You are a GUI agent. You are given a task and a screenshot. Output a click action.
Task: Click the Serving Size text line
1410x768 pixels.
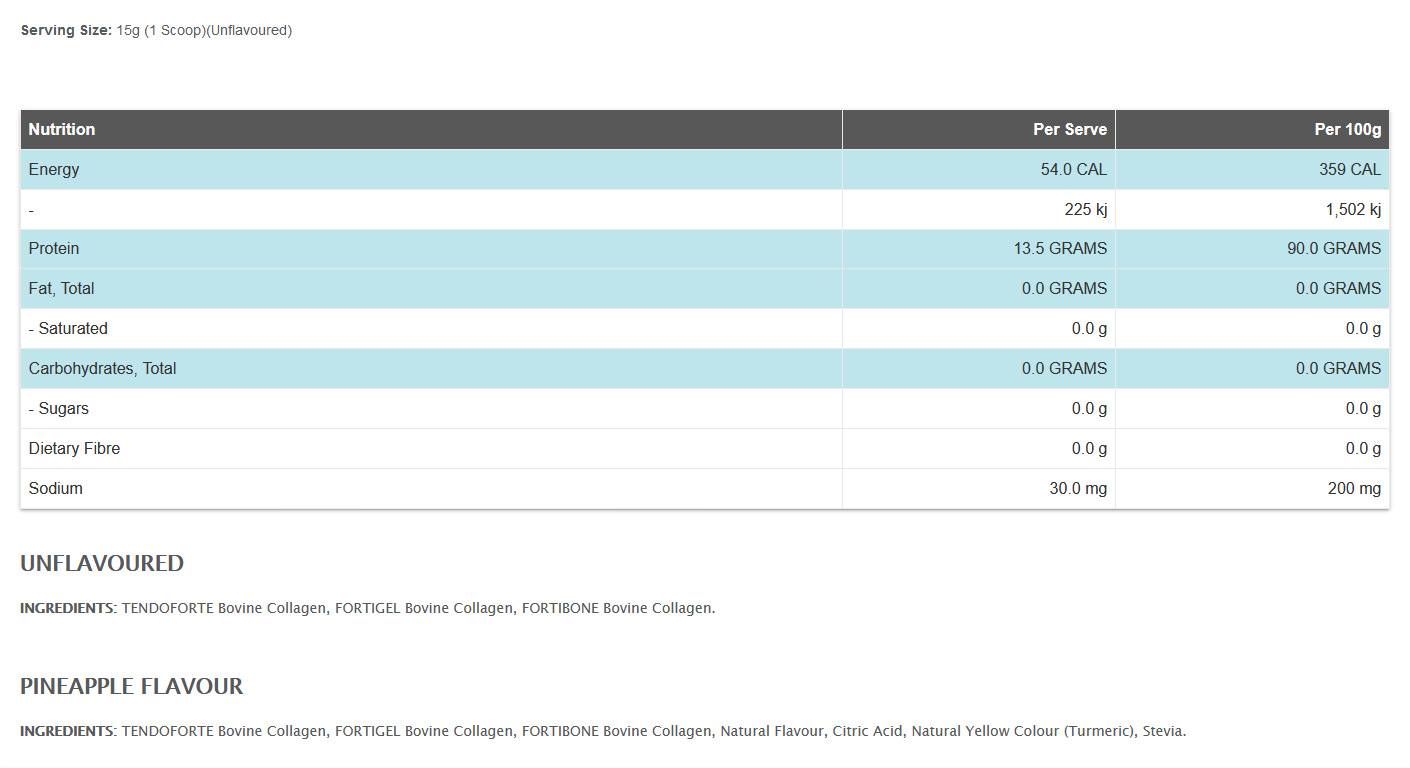(156, 30)
